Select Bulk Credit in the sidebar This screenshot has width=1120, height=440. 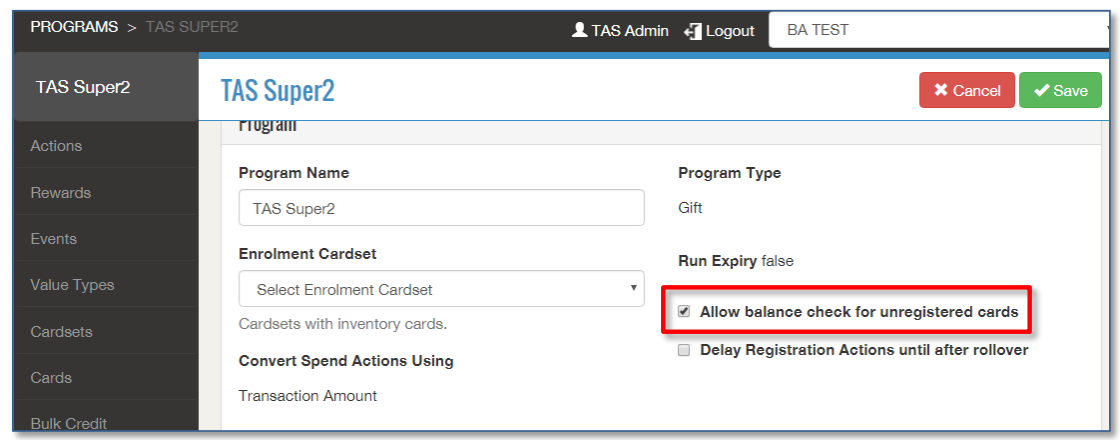point(69,424)
